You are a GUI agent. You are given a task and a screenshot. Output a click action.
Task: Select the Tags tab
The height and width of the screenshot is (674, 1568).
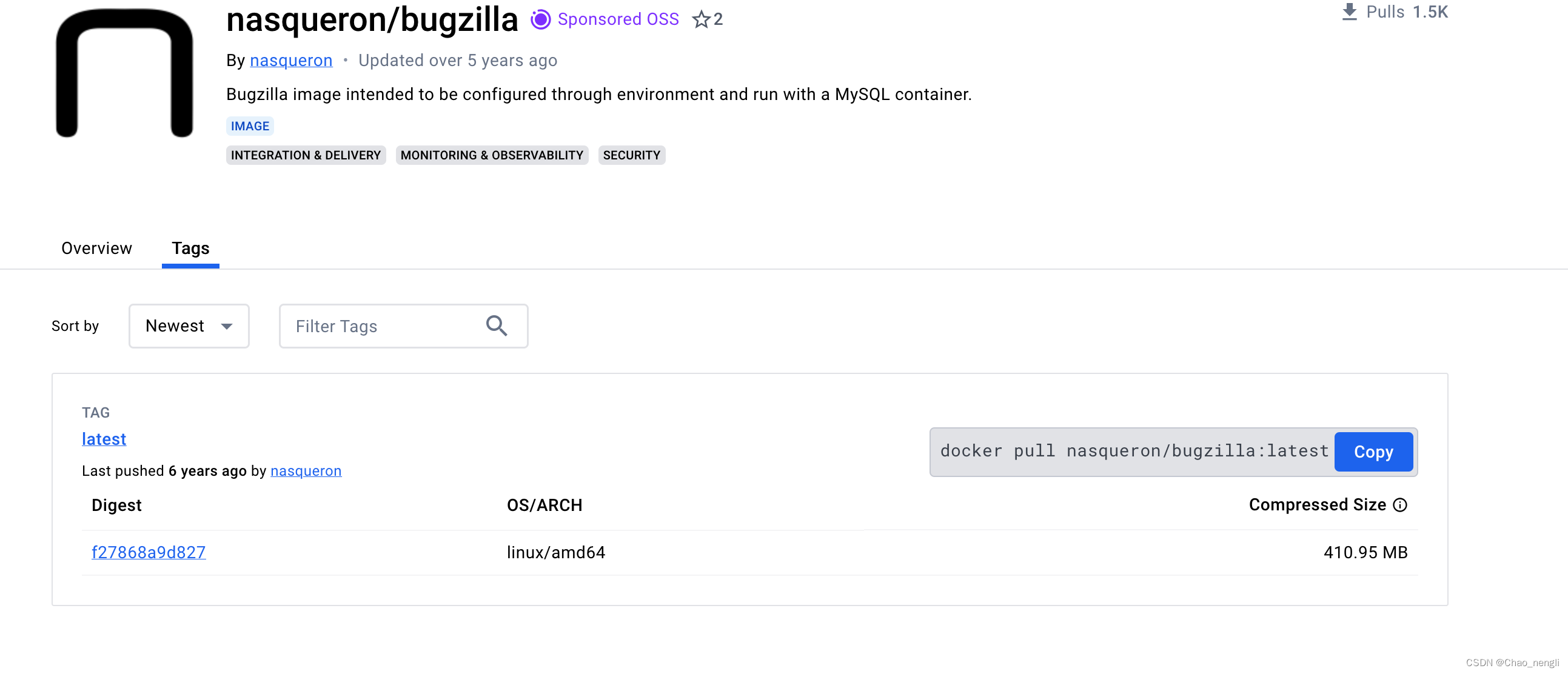190,248
